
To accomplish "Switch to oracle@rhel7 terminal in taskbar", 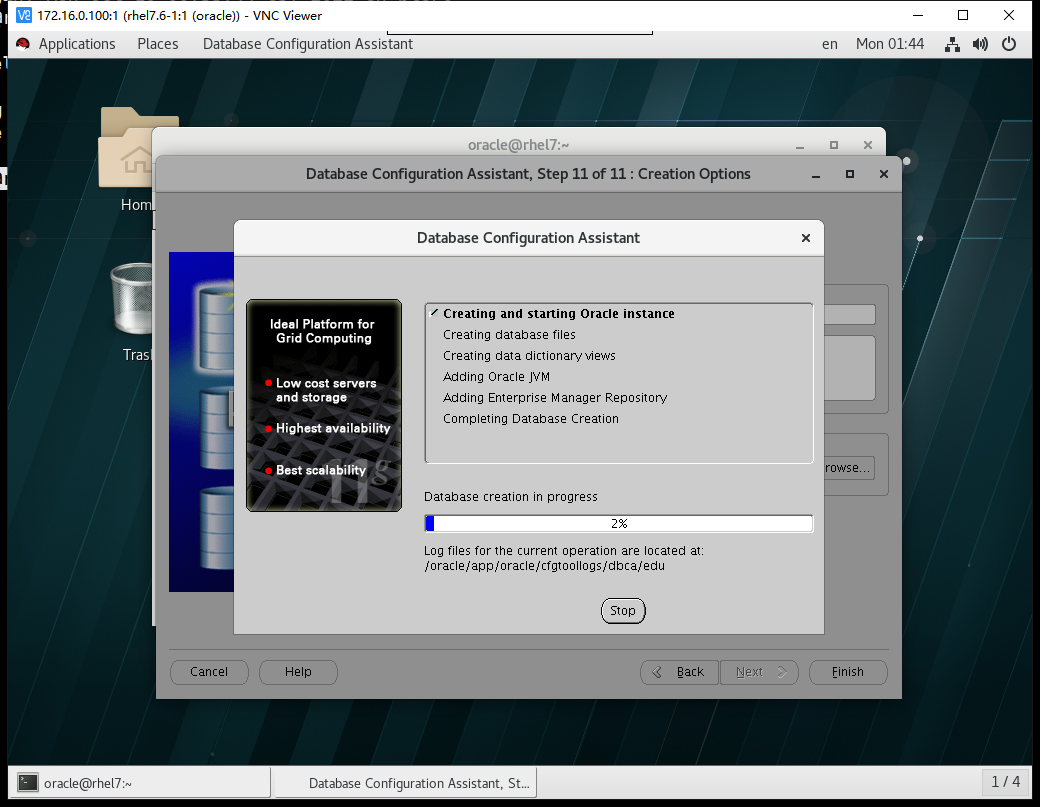I will [x=141, y=782].
